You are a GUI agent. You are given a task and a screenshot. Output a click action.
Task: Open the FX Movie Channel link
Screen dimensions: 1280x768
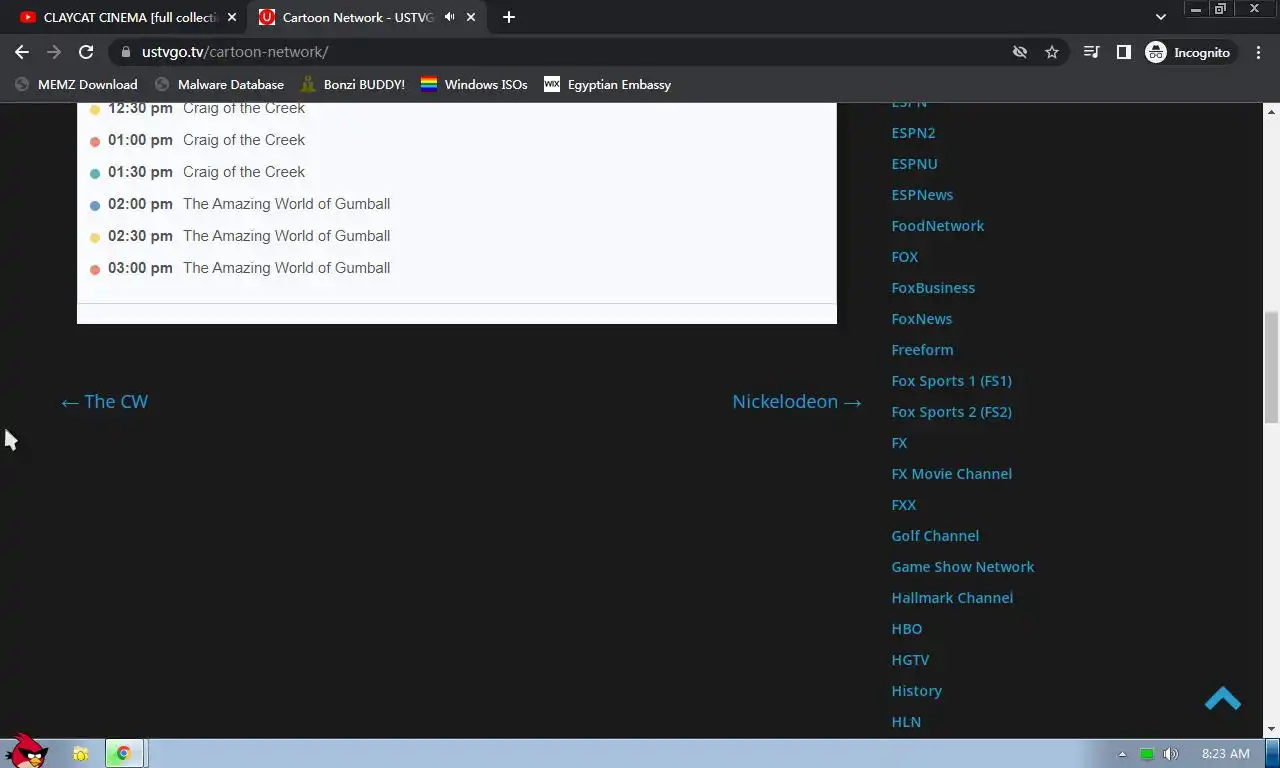951,473
